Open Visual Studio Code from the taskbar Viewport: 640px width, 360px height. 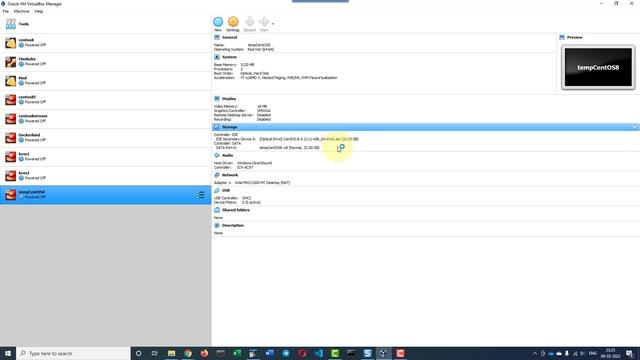(x=318, y=353)
